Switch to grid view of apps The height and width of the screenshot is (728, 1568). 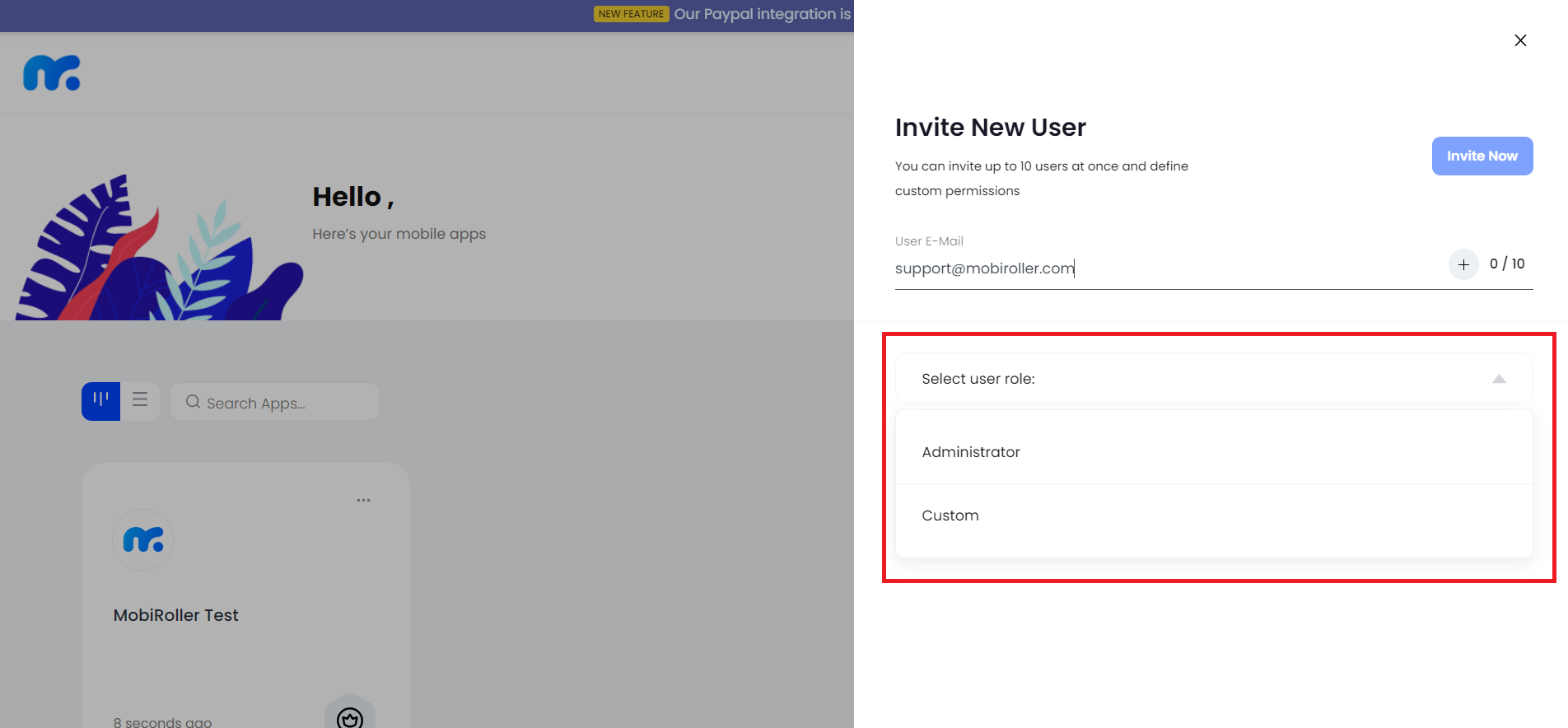[100, 401]
